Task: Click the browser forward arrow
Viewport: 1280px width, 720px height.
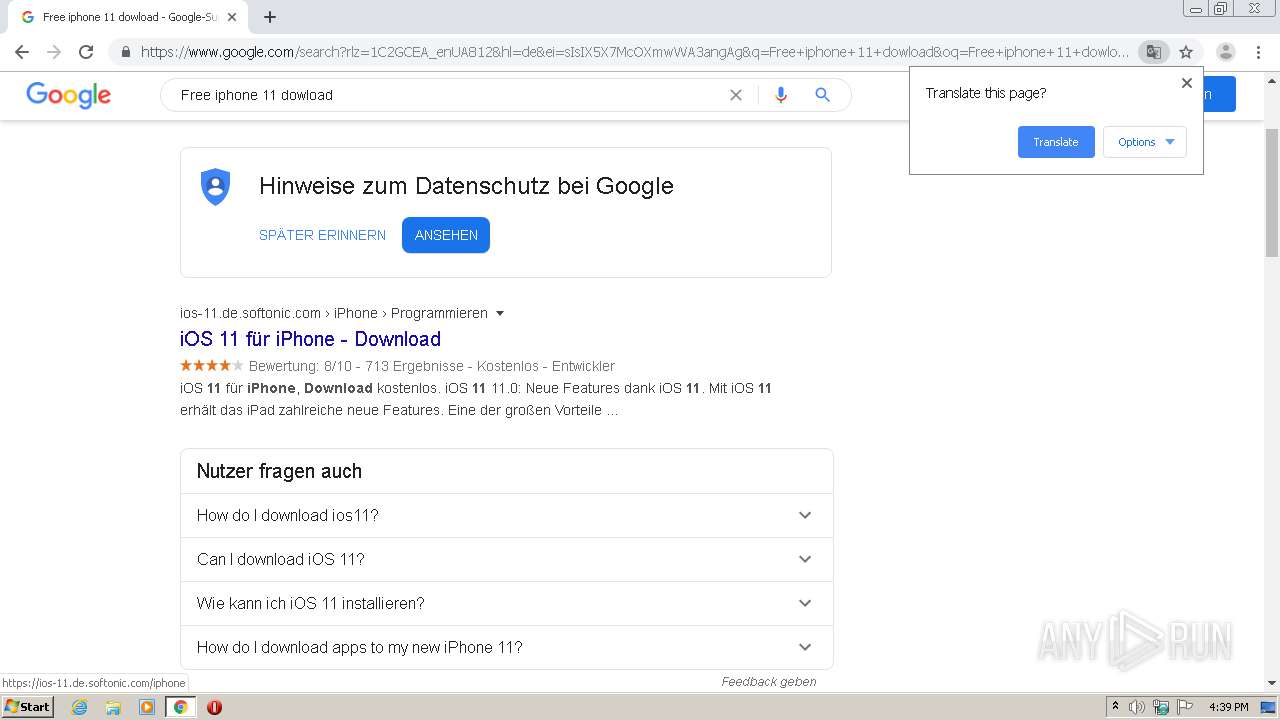Action: tap(54, 52)
